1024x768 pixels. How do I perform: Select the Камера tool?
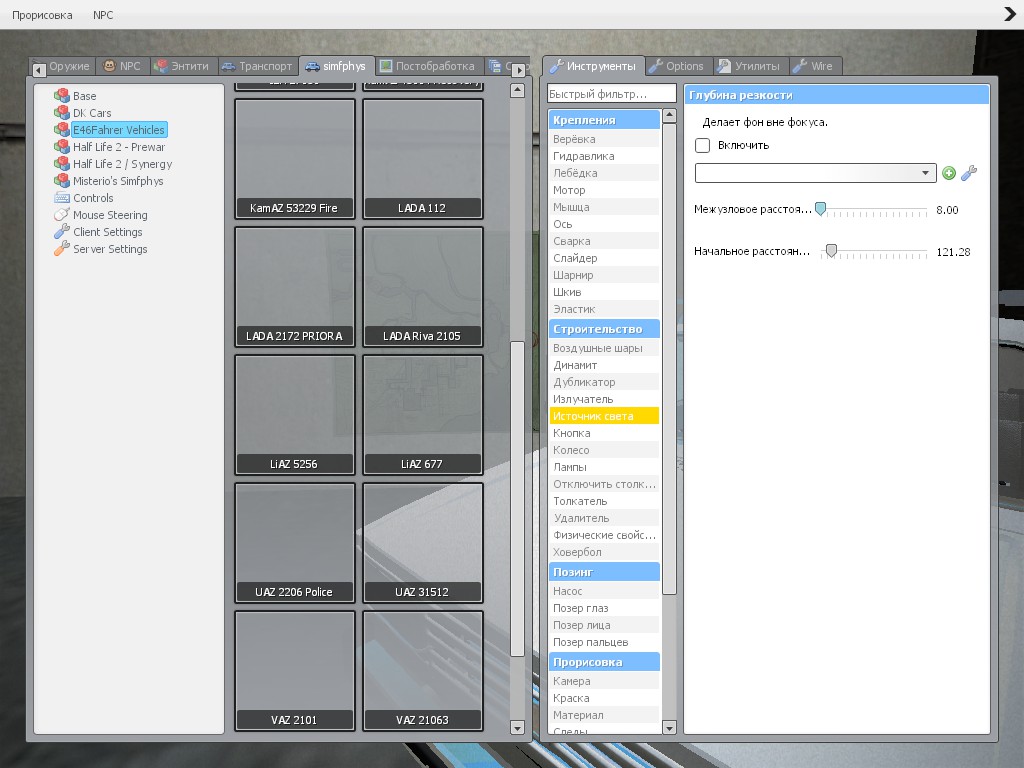click(604, 681)
